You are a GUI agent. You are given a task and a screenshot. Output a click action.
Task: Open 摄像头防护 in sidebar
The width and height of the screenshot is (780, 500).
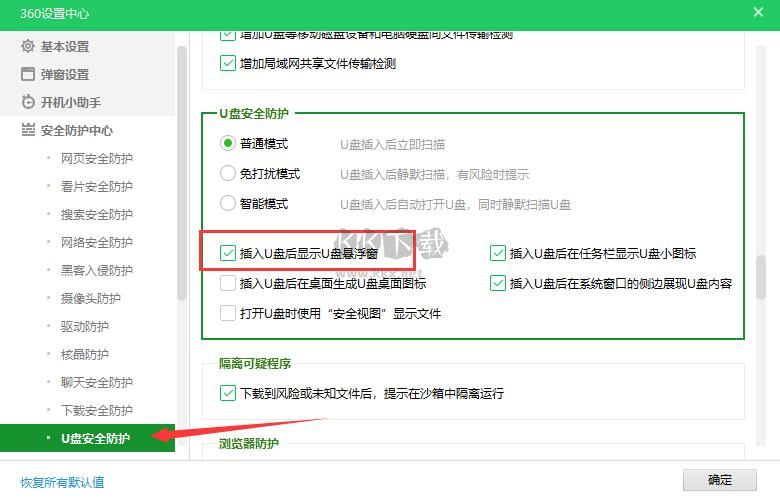91,298
